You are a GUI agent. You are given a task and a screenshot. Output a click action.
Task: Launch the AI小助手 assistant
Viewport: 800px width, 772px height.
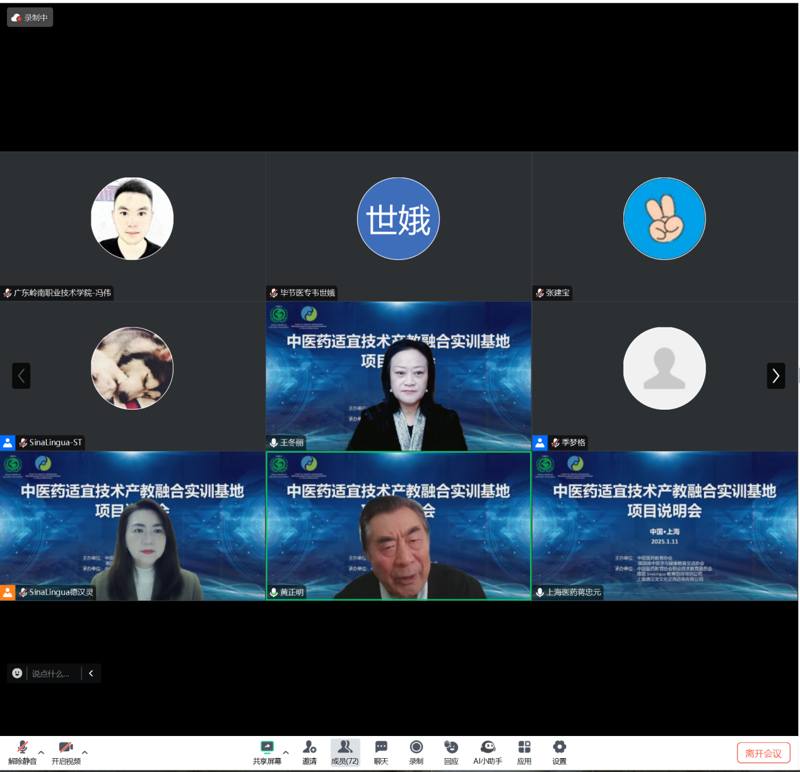pos(487,752)
